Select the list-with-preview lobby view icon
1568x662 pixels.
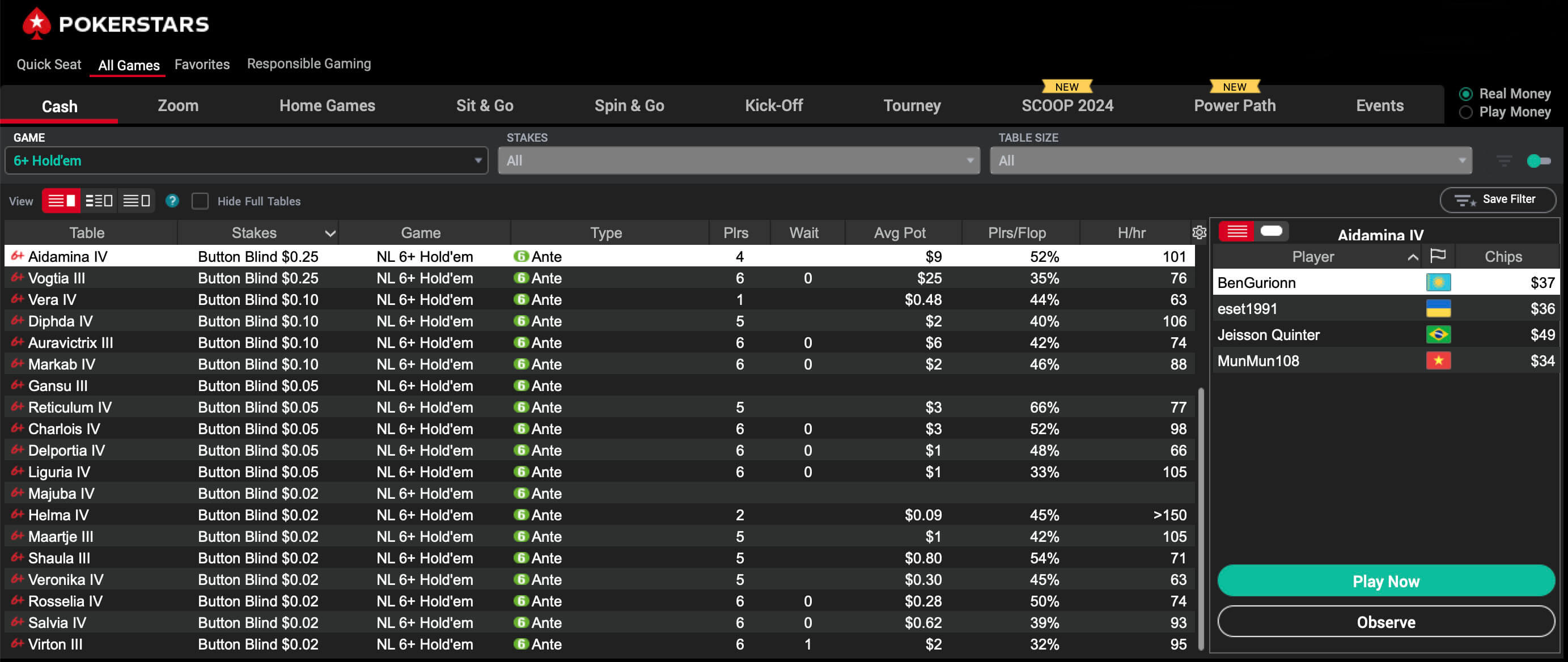[x=61, y=201]
